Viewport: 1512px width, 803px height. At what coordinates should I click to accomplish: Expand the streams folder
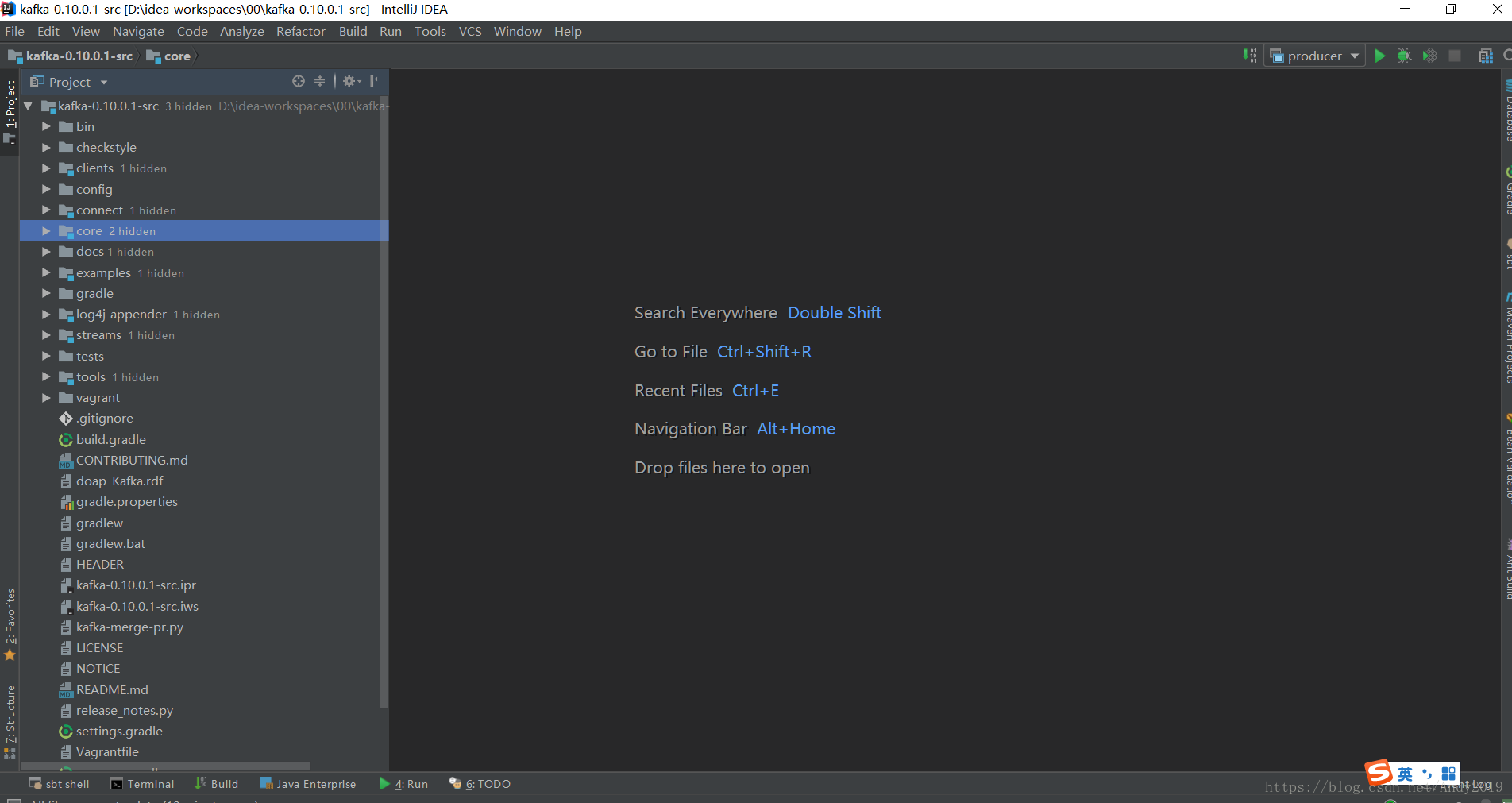[x=46, y=335]
